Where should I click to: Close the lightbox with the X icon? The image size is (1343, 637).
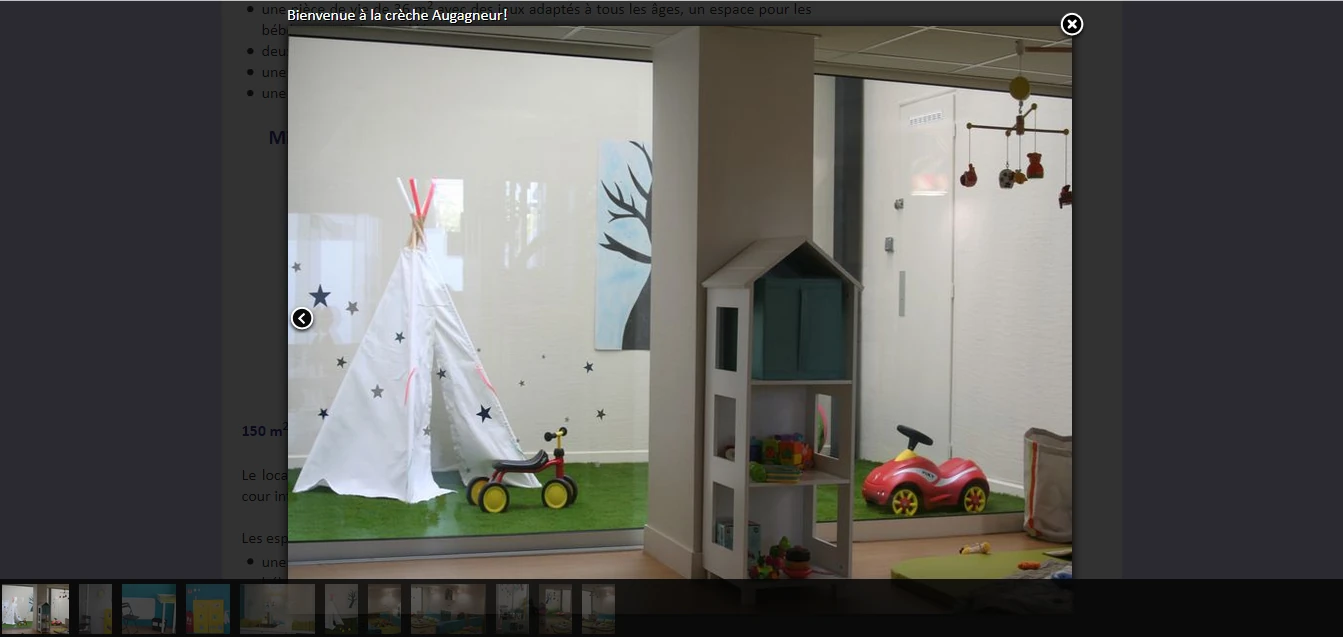point(1071,25)
